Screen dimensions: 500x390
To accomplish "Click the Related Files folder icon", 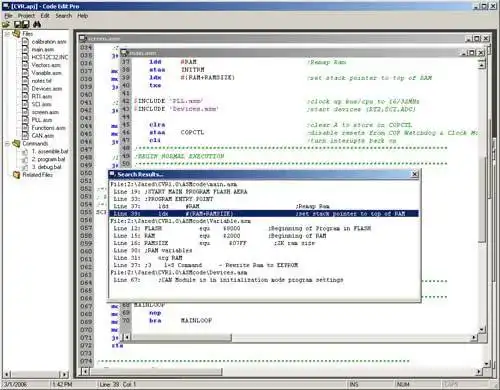I will [16, 175].
